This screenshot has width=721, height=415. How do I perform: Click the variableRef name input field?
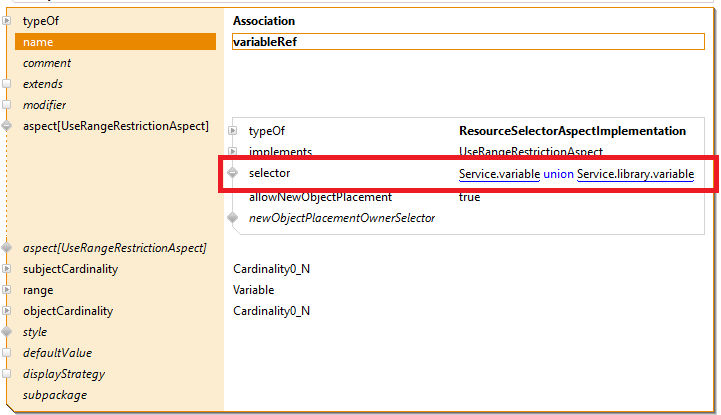pyautogui.click(x=467, y=42)
